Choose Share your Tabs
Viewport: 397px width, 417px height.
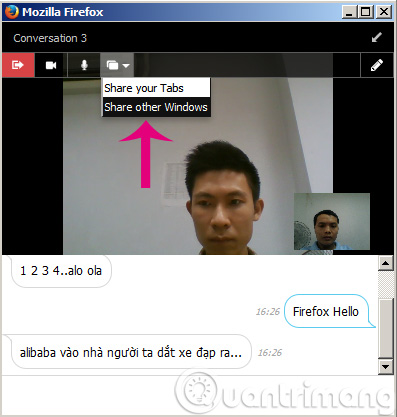click(x=156, y=88)
